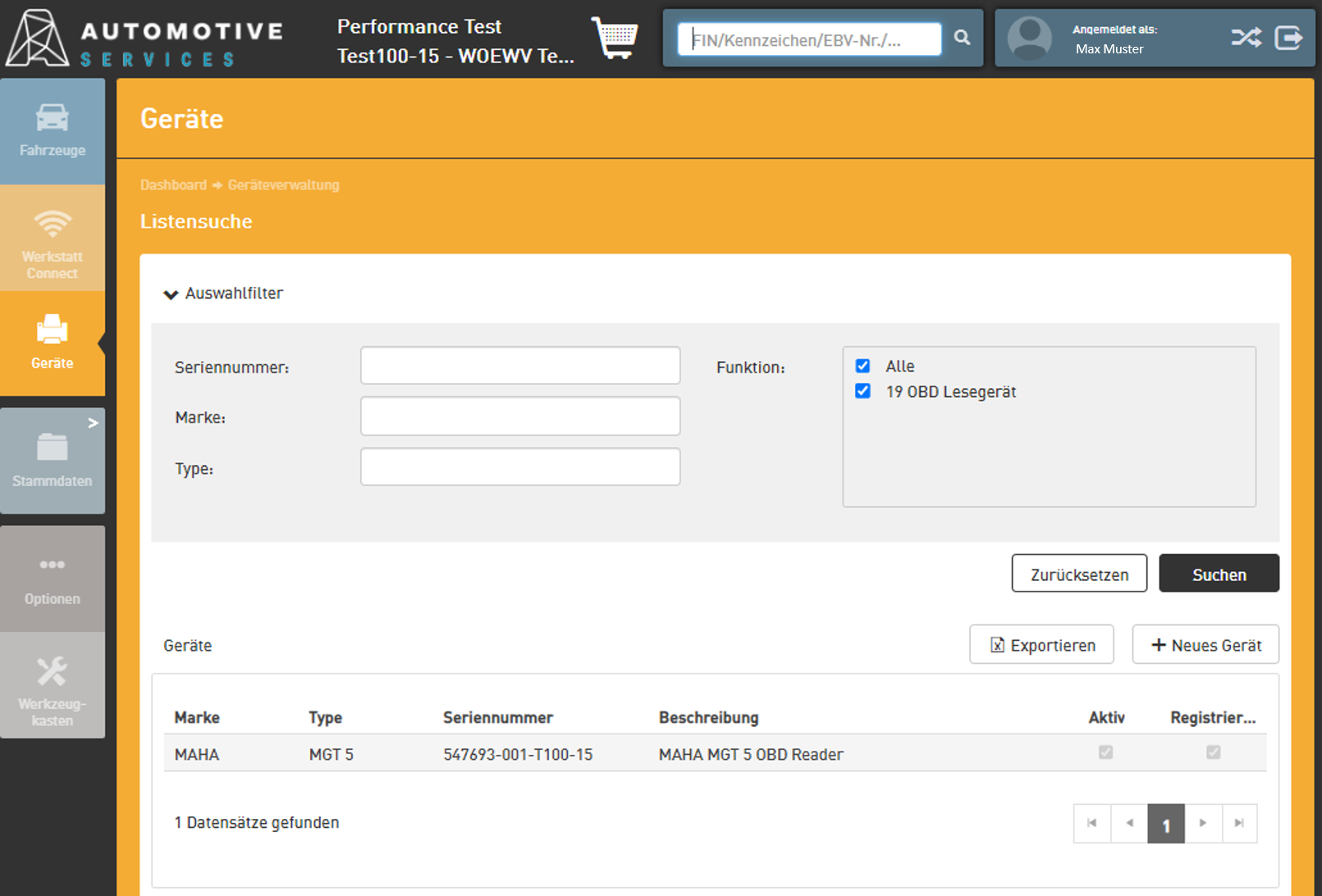Select the Geräte sidebar tab
This screenshot has height=896, width=1322.
click(53, 343)
